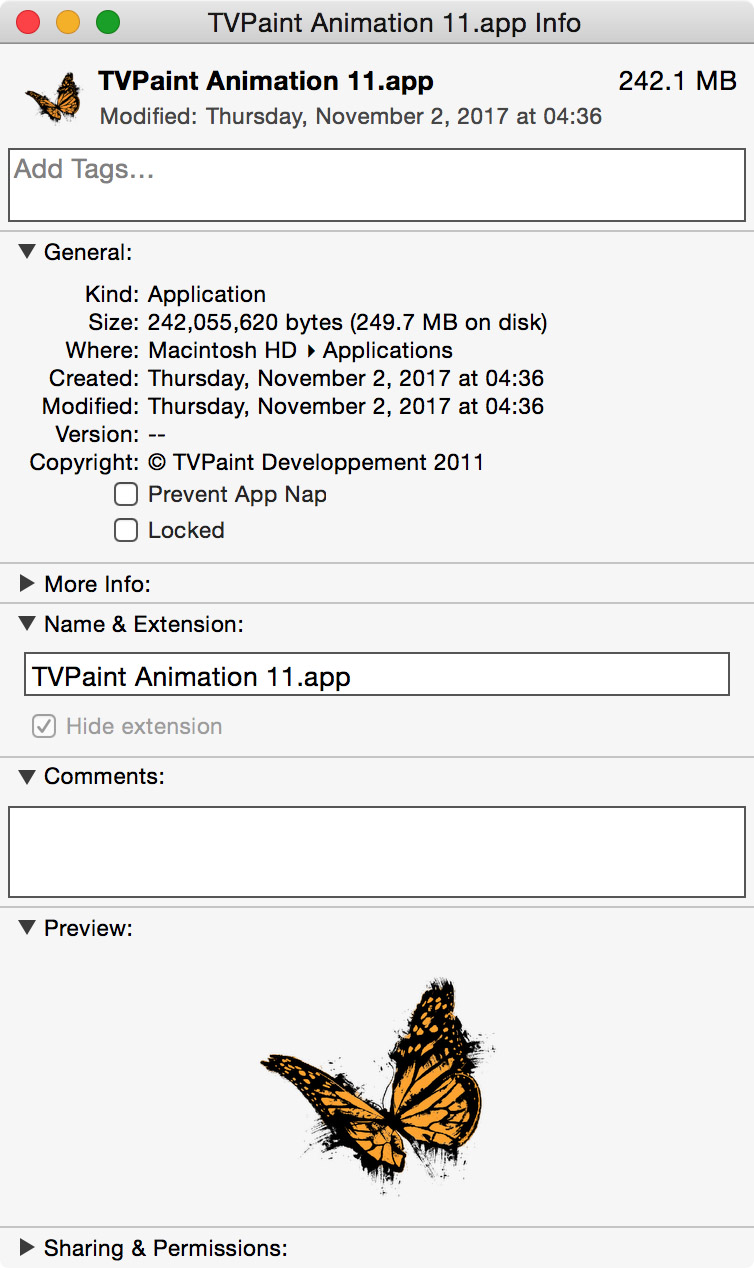The image size is (754, 1268).
Task: Click the TVPaint Animation 11.app Info title bar
Action: pos(394,22)
